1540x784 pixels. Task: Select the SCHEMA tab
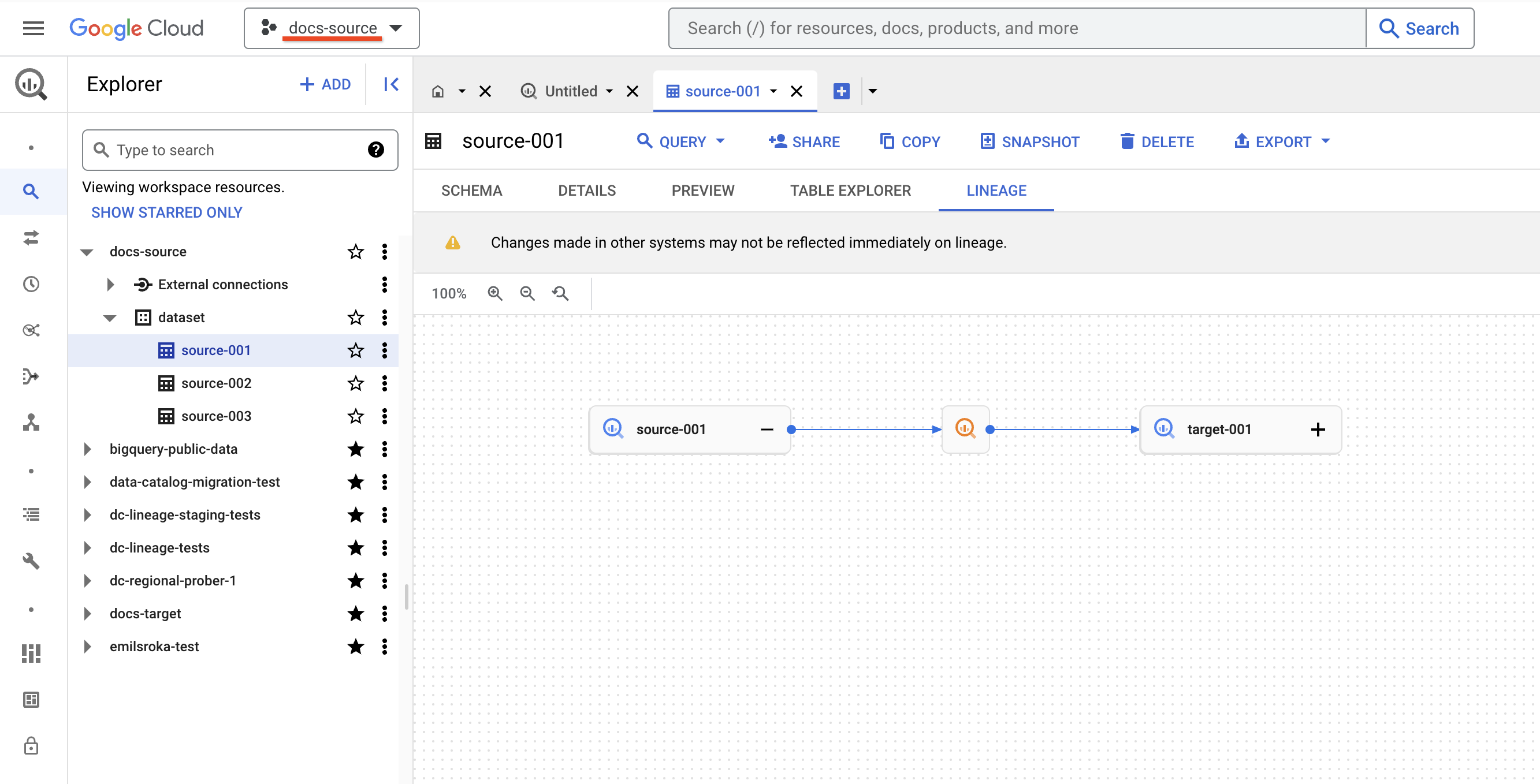pos(471,190)
